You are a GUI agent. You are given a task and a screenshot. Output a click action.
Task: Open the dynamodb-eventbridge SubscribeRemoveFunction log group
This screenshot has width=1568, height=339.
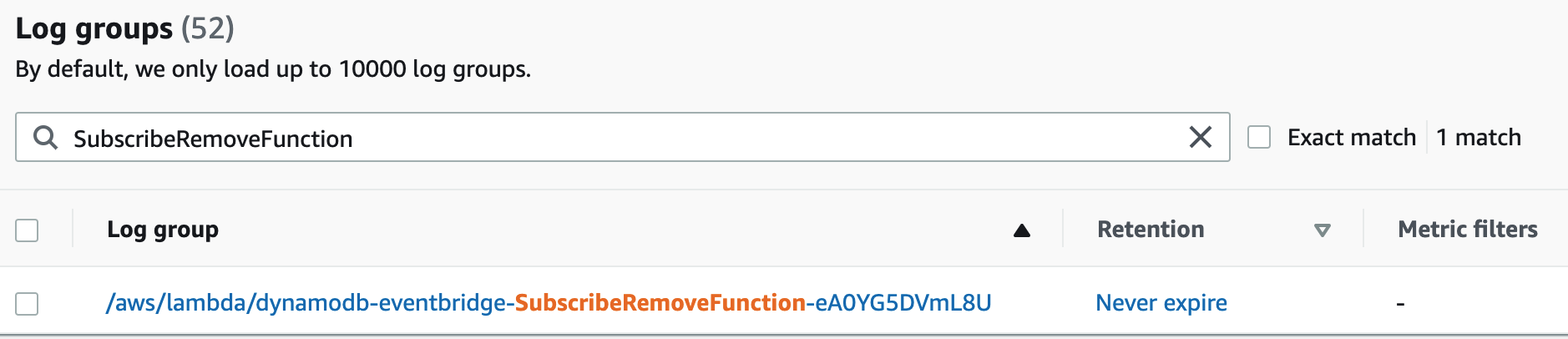549,302
